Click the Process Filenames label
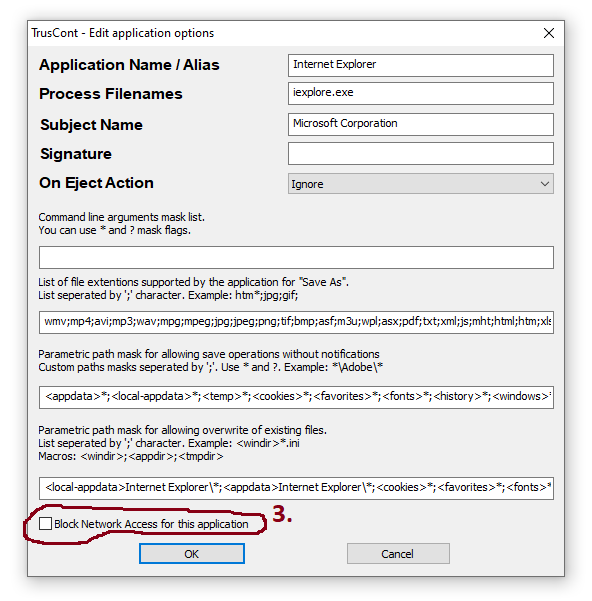The width and height of the screenshot is (592, 601). (x=111, y=94)
